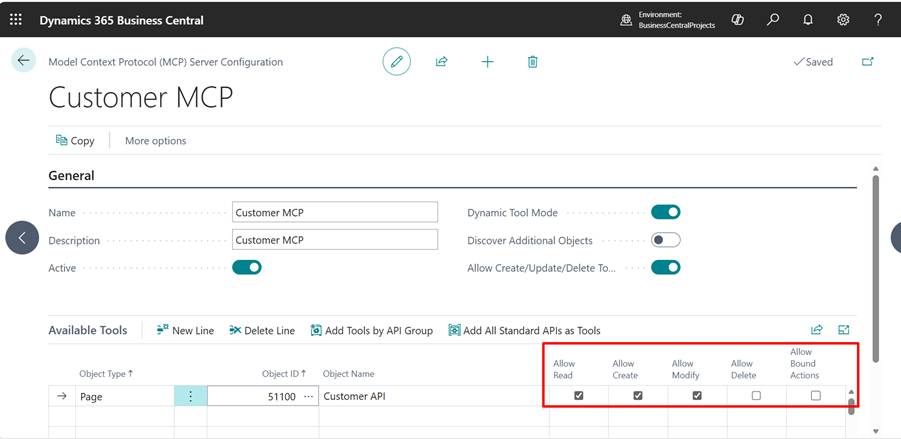Screen dimensions: 901x439
Task: Sort by Object Type column header
Action: click(x=106, y=373)
